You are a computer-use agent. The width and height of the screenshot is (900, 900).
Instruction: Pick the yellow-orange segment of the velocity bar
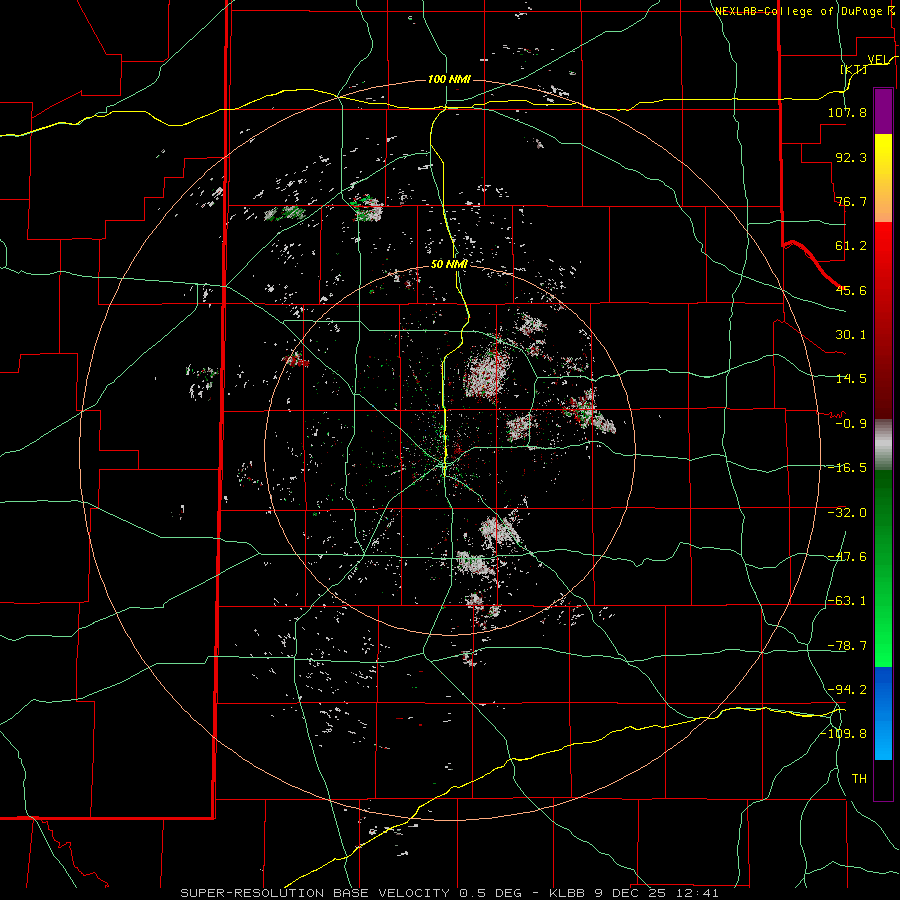point(883,178)
